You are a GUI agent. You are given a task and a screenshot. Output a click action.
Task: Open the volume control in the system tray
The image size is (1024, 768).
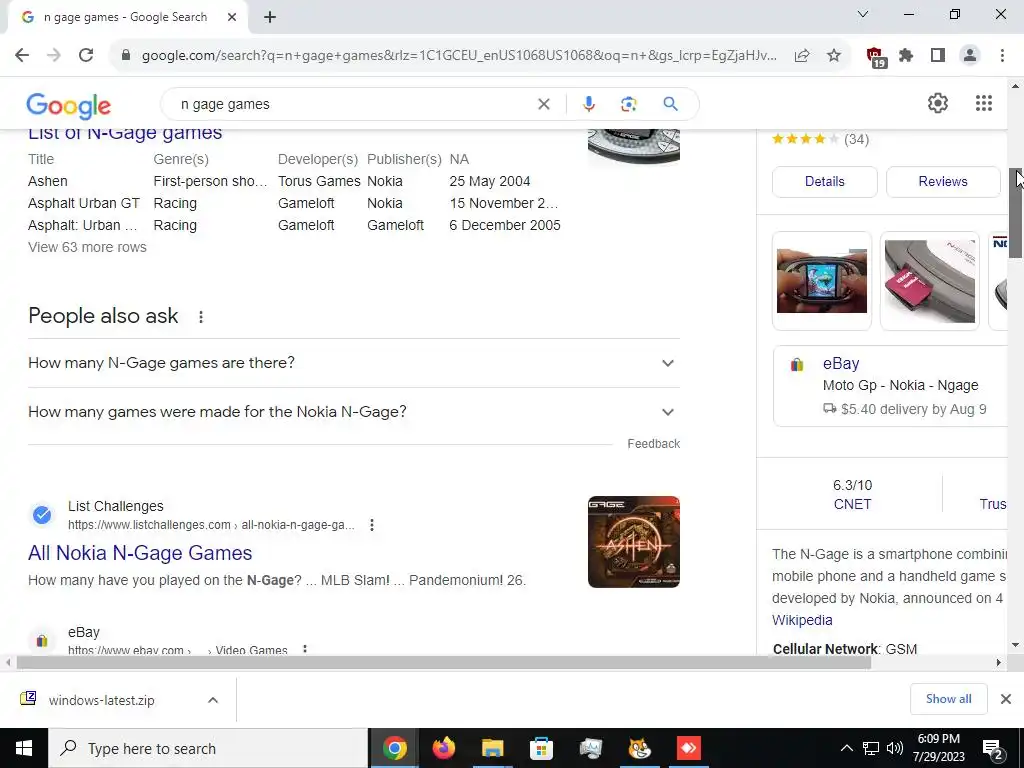[x=895, y=748]
